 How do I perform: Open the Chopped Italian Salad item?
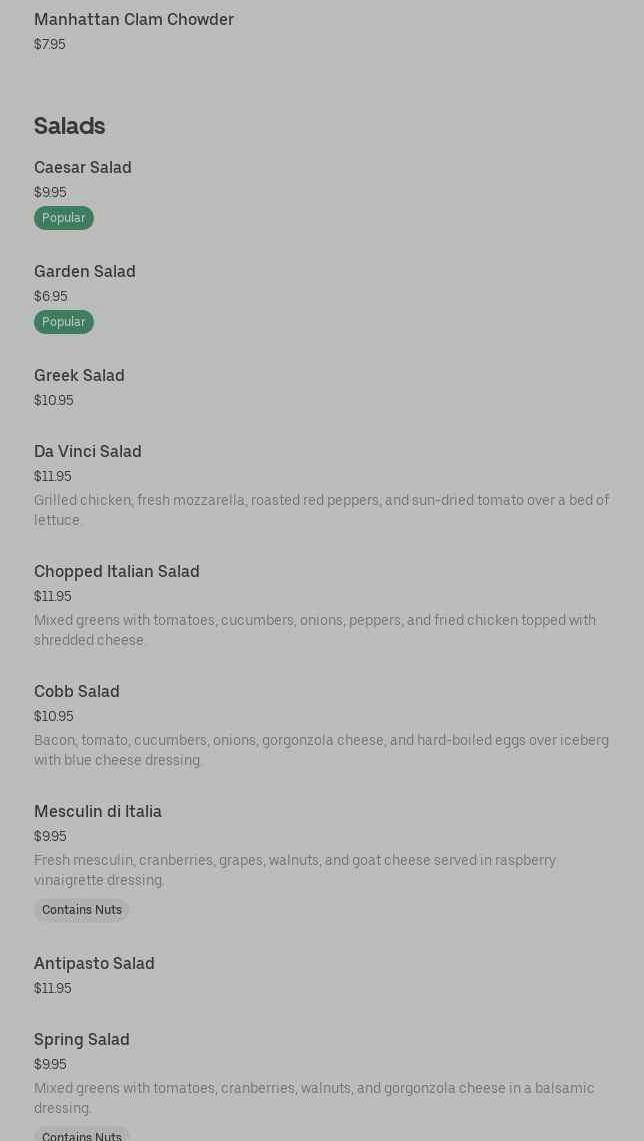[117, 572]
